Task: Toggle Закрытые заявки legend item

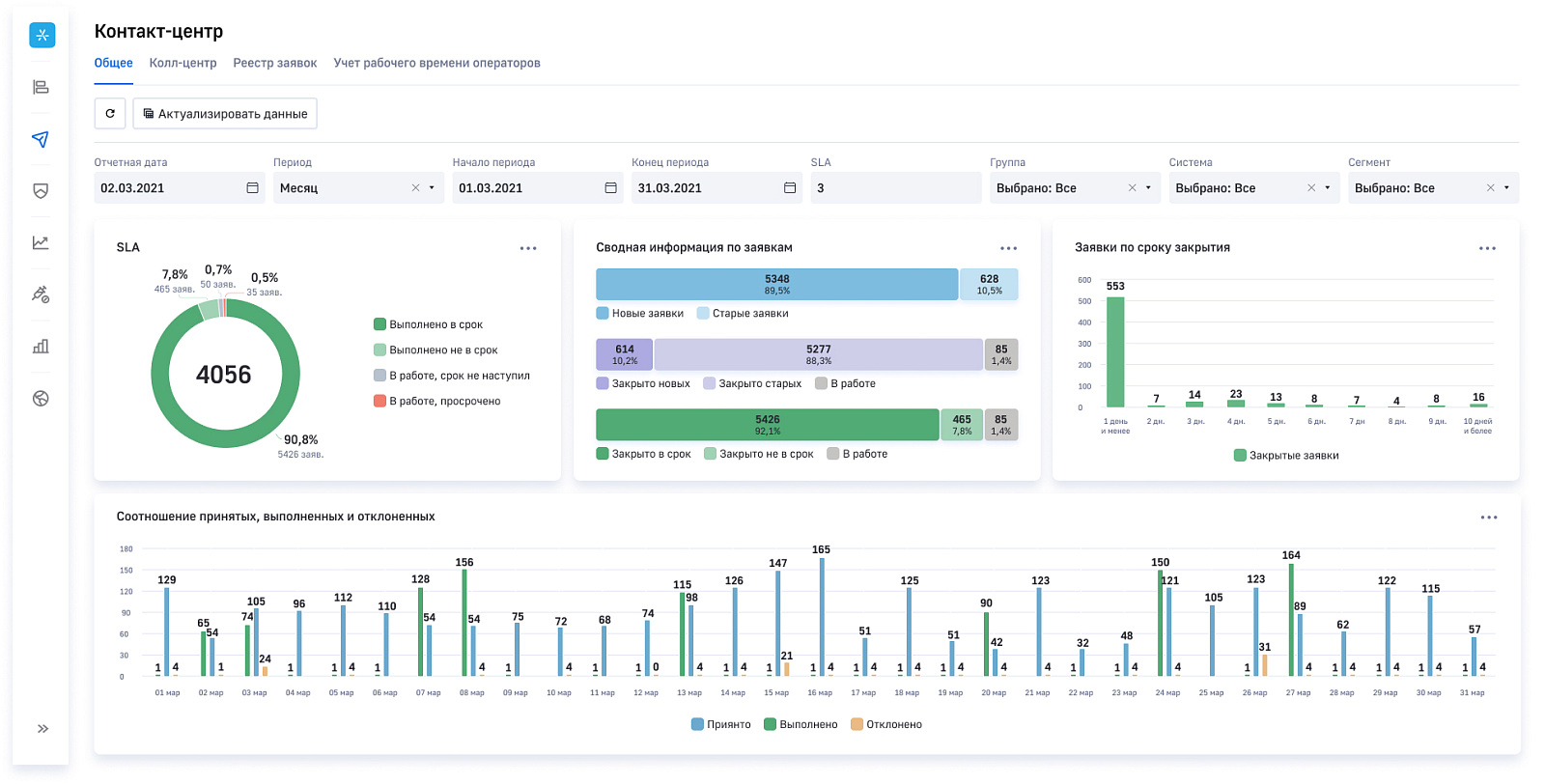Action: pyautogui.click(x=1286, y=456)
